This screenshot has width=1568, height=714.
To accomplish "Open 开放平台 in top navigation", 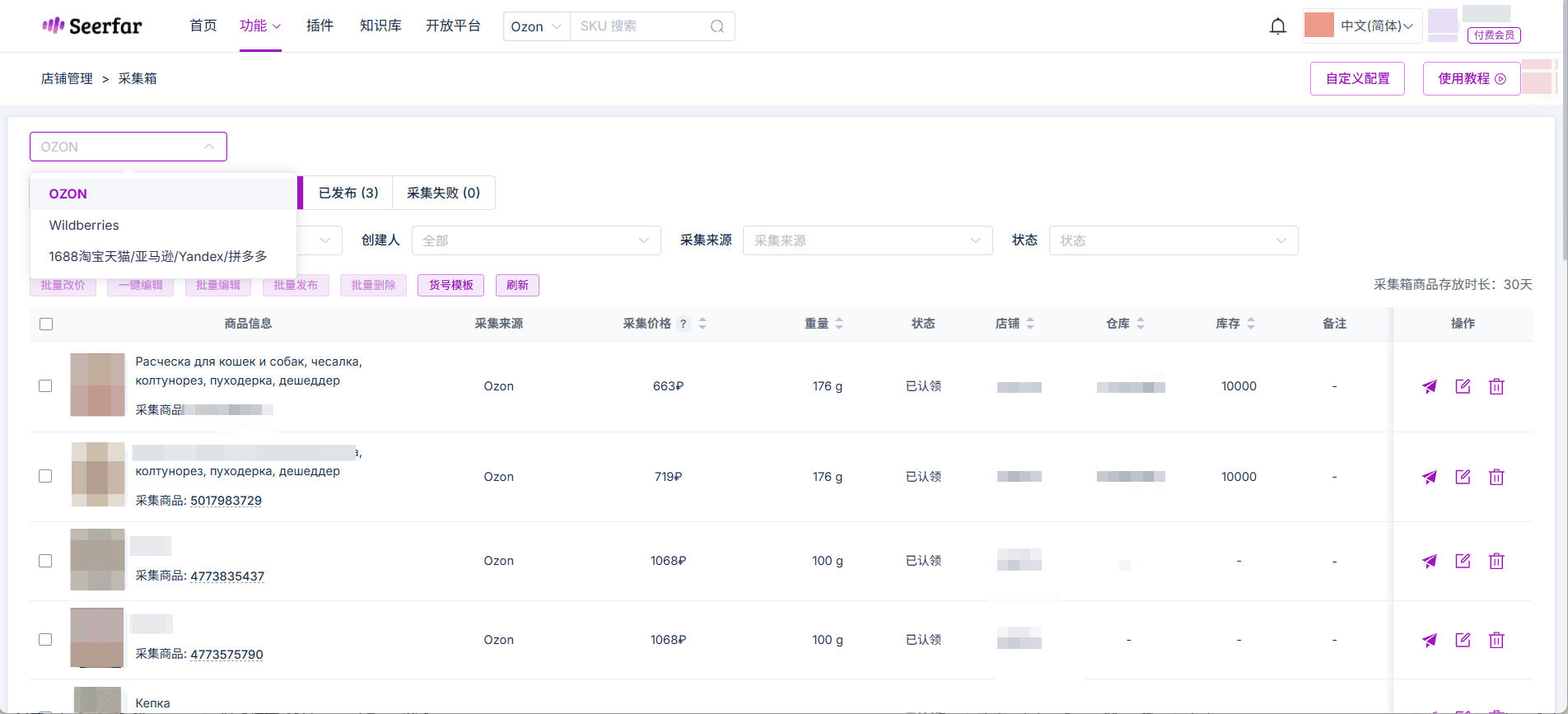I will (453, 26).
